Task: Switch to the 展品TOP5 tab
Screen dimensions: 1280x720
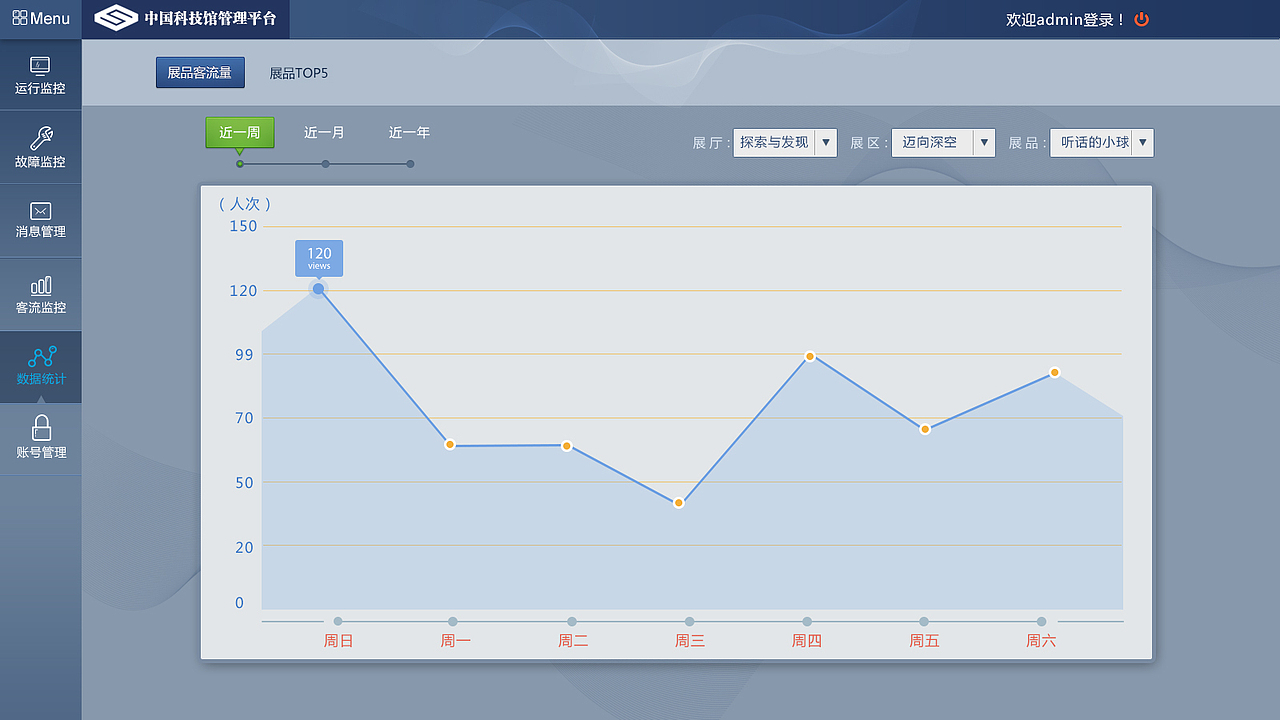Action: 299,73
